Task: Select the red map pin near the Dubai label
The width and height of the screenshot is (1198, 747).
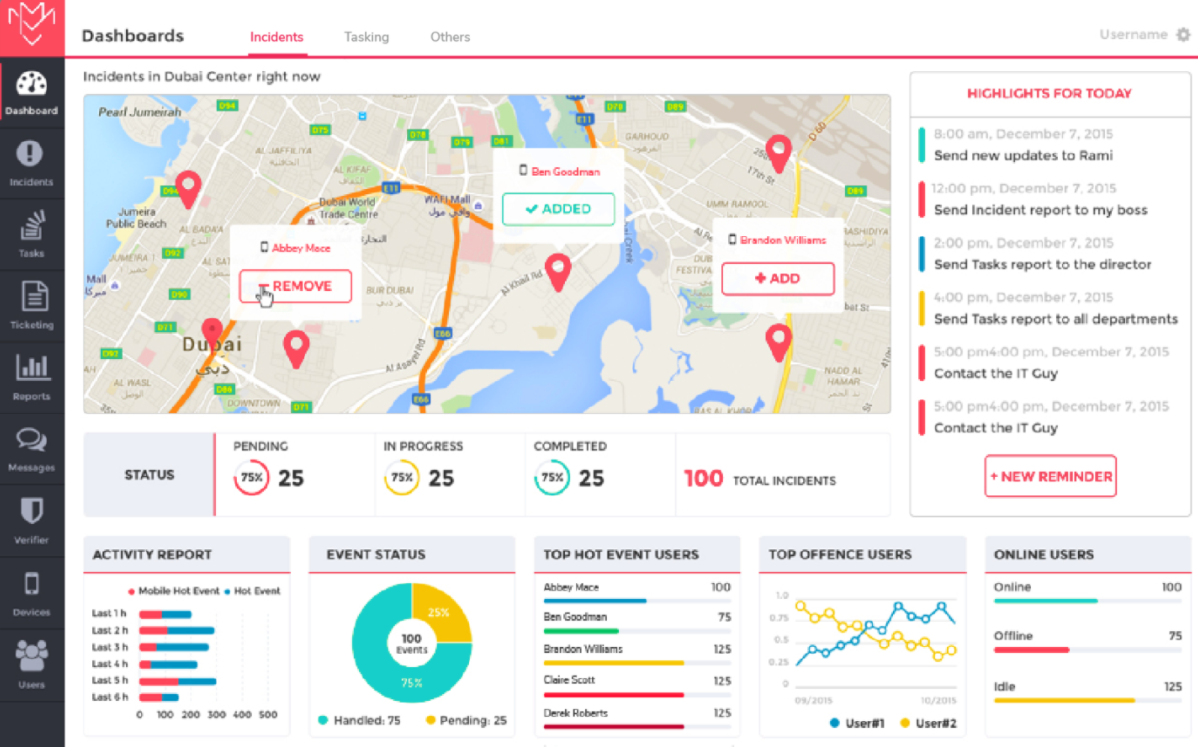Action: [x=212, y=330]
